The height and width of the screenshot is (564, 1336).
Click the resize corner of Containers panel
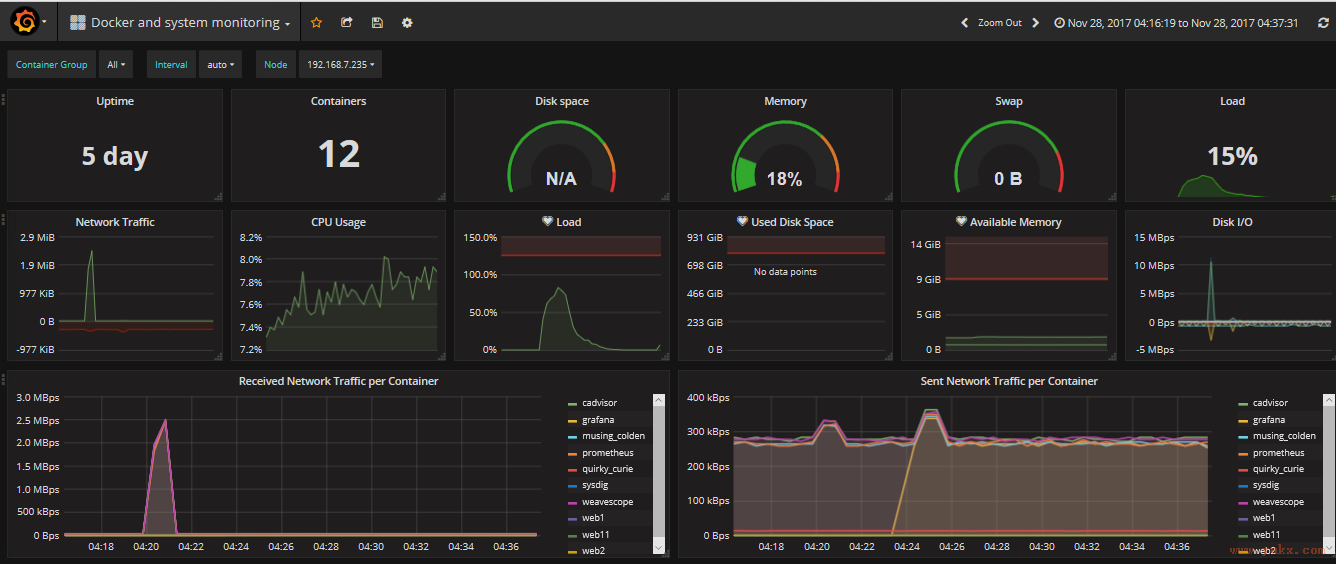(x=442, y=197)
